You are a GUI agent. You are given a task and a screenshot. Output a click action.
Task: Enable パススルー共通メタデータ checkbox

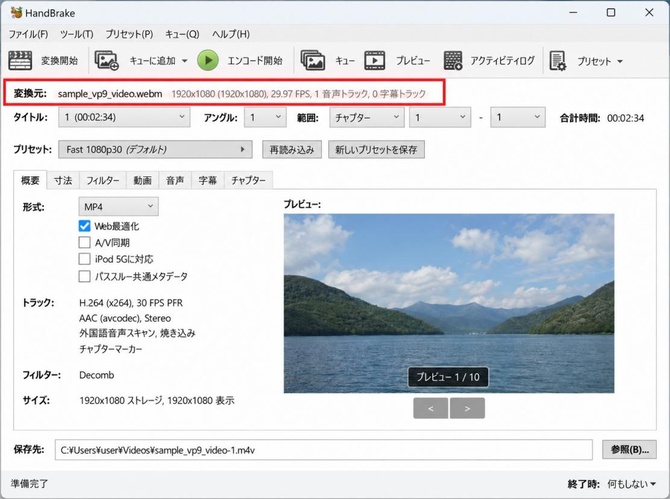(x=85, y=276)
